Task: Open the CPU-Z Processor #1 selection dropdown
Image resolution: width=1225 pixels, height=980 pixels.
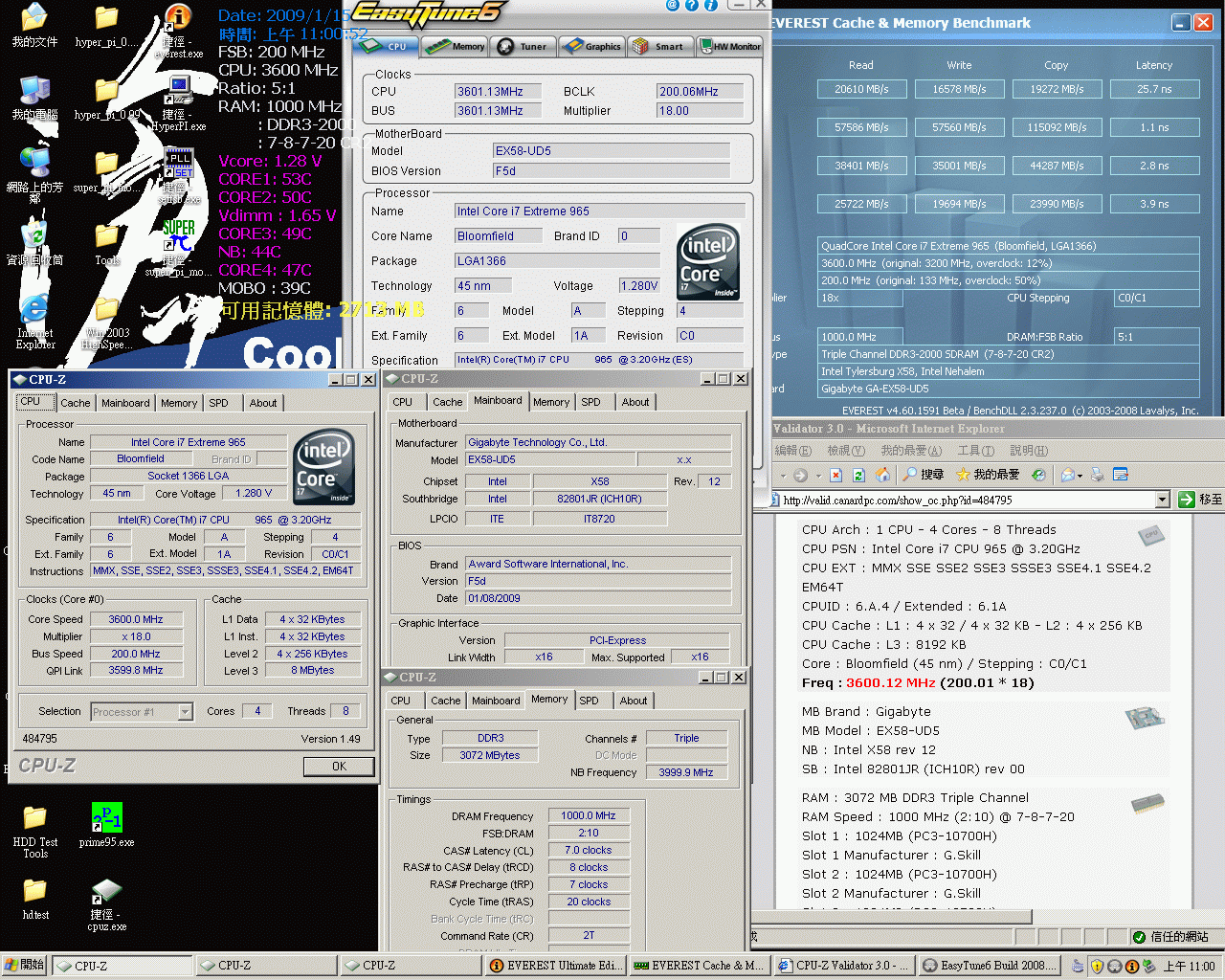Action: (x=186, y=711)
